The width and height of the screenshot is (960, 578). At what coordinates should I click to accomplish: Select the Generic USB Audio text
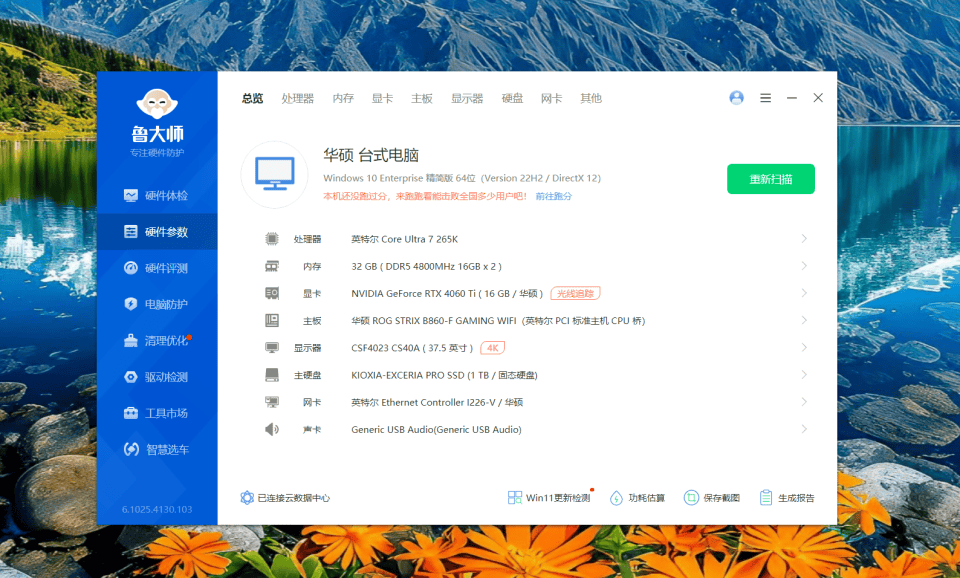point(437,430)
